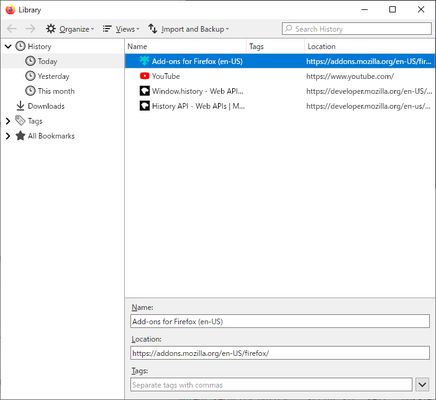Viewport: 436px width, 400px height.
Task: Click the clock icon beside Yesterday
Action: pos(30,76)
